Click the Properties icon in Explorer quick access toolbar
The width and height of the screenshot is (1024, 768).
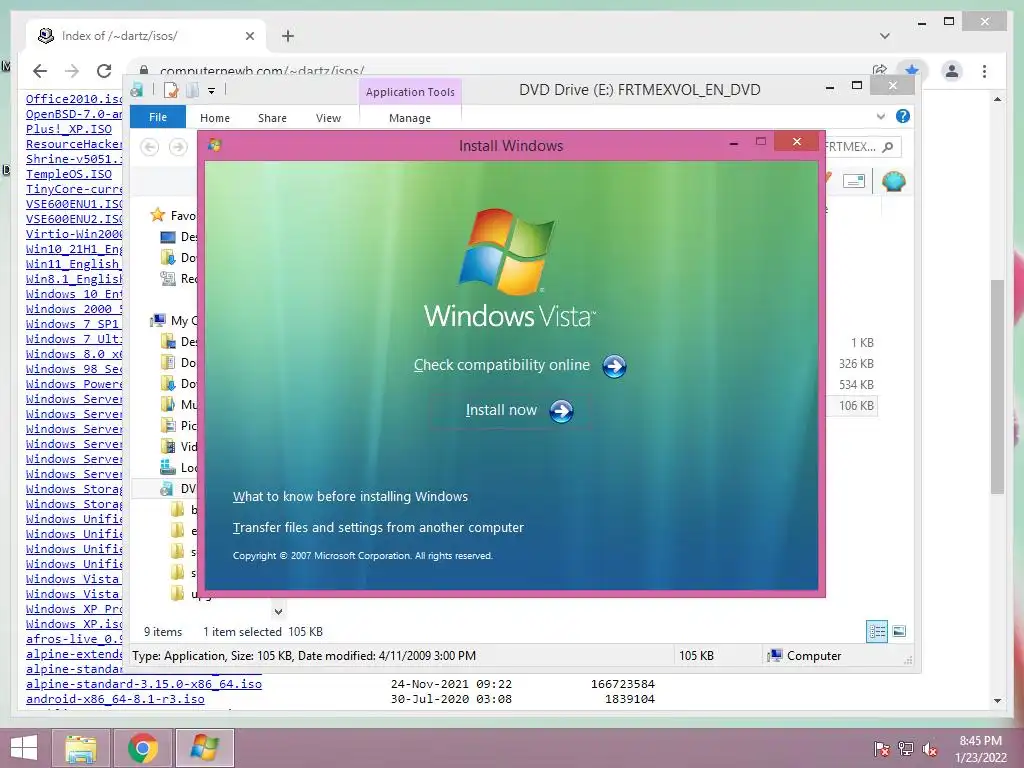[170, 90]
